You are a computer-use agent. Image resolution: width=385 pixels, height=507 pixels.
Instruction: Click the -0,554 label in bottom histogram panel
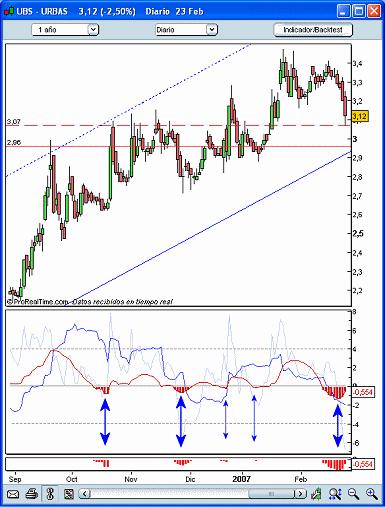coord(363,464)
